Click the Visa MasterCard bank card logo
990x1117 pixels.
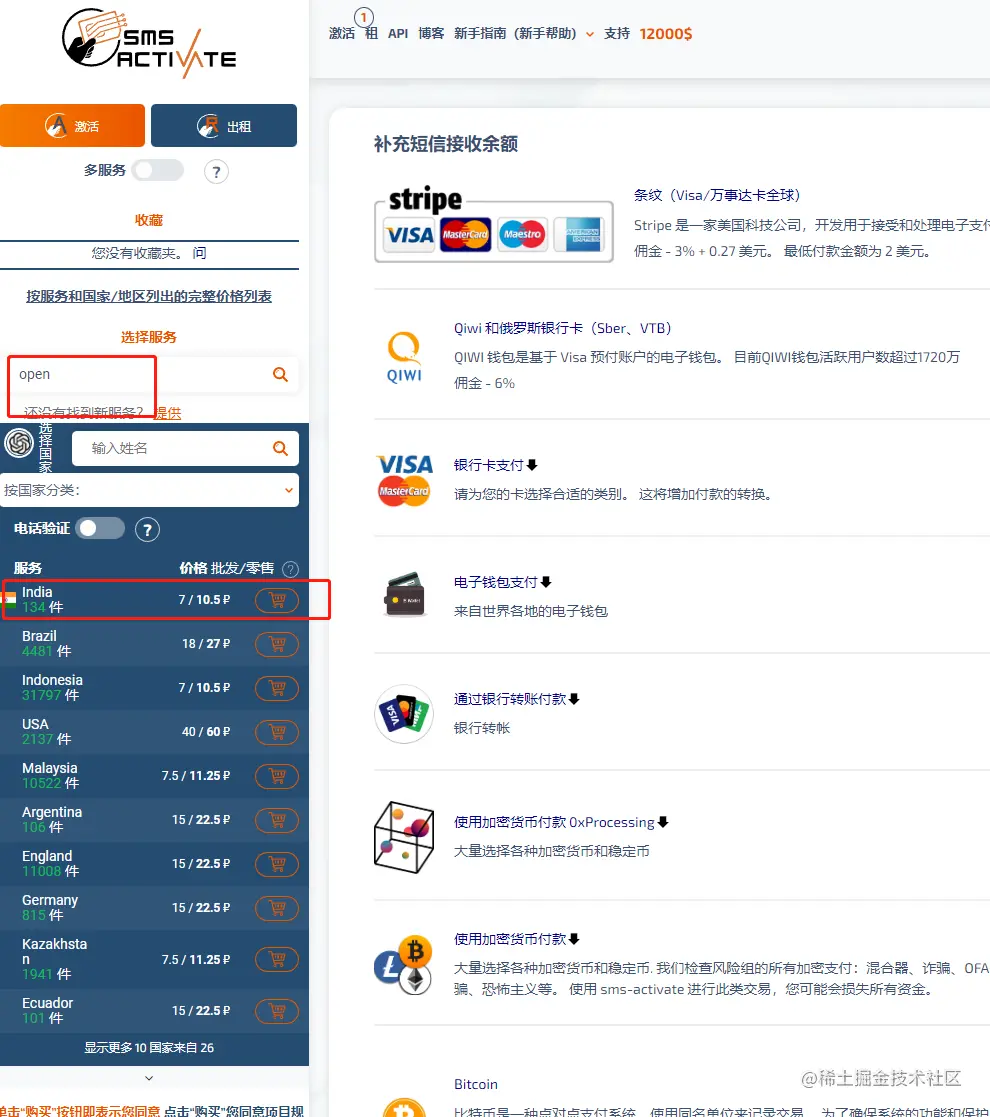[404, 480]
